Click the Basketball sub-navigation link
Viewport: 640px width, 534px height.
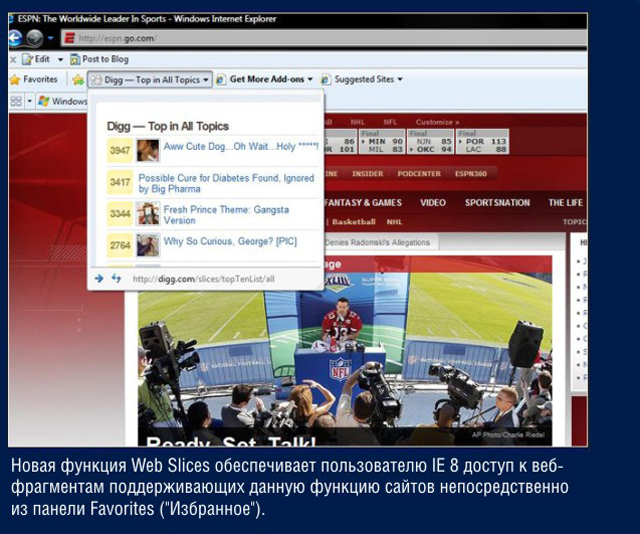point(353,222)
